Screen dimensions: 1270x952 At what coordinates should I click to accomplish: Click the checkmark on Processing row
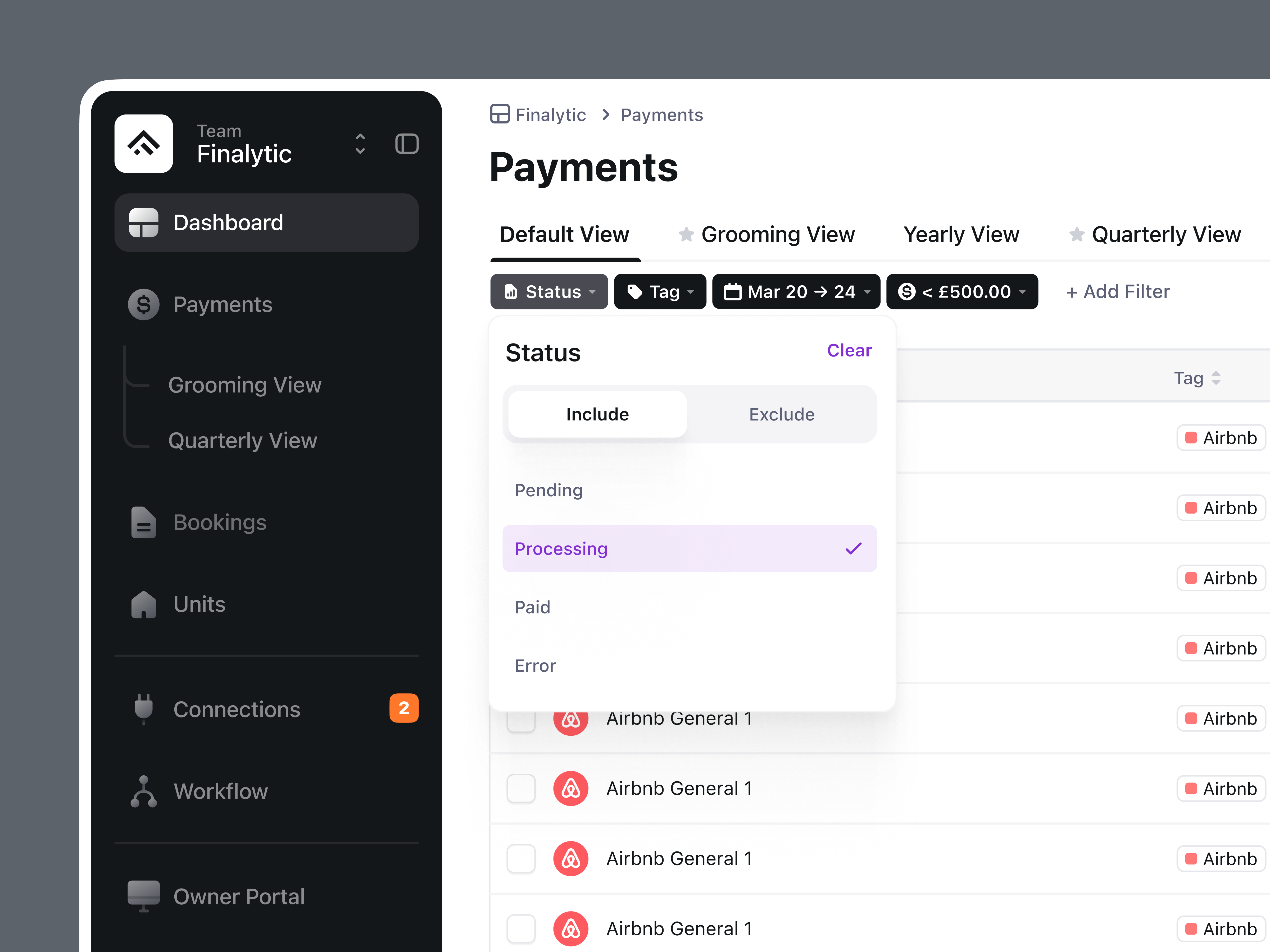click(853, 549)
